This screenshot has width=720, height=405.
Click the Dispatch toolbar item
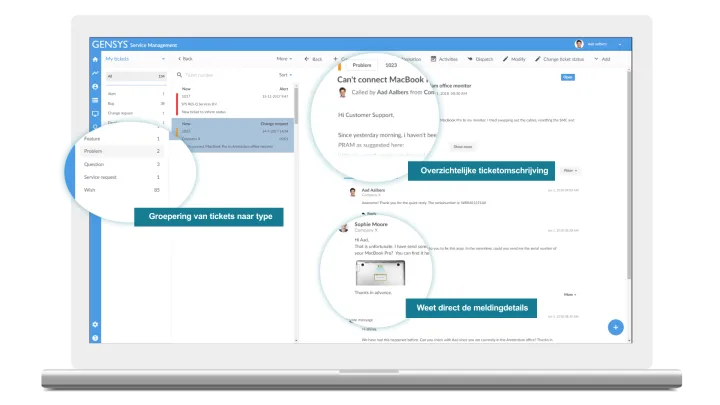481,59
